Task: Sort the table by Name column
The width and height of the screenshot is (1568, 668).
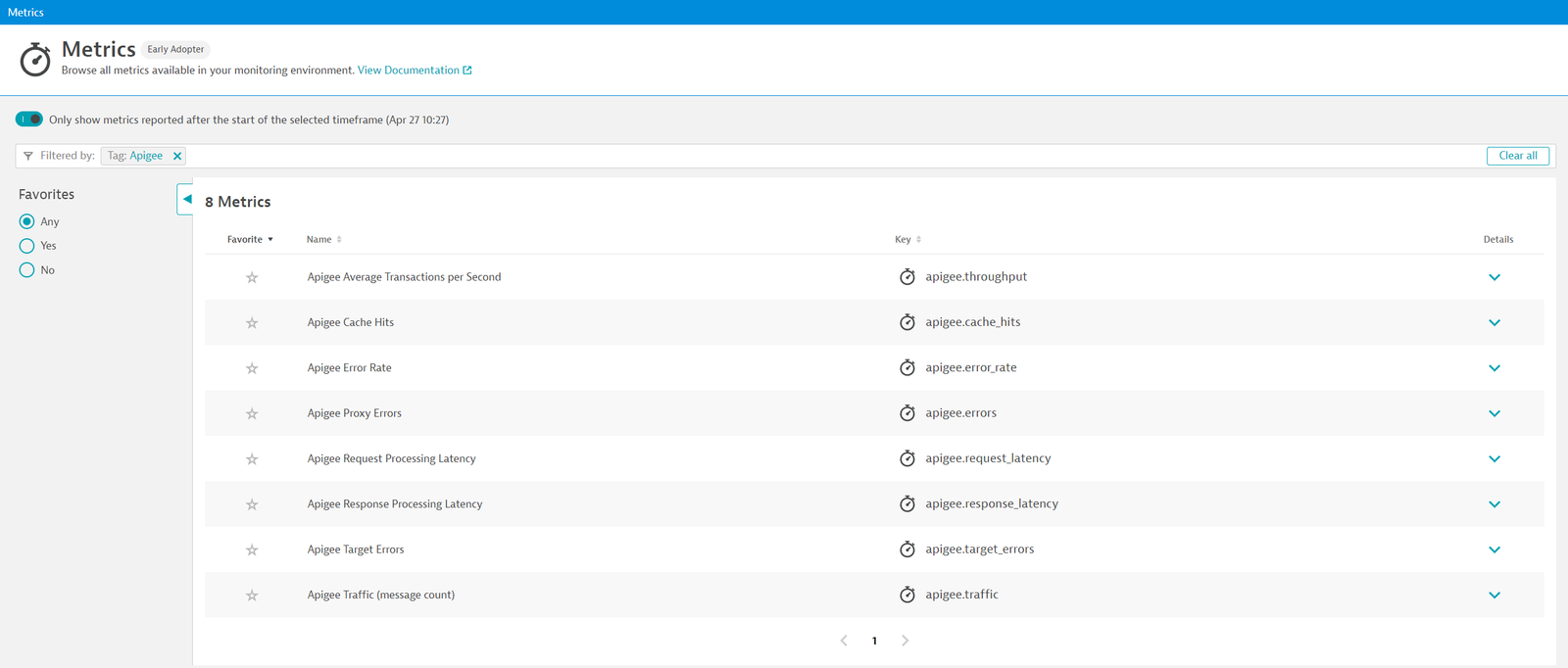Action: pos(323,239)
